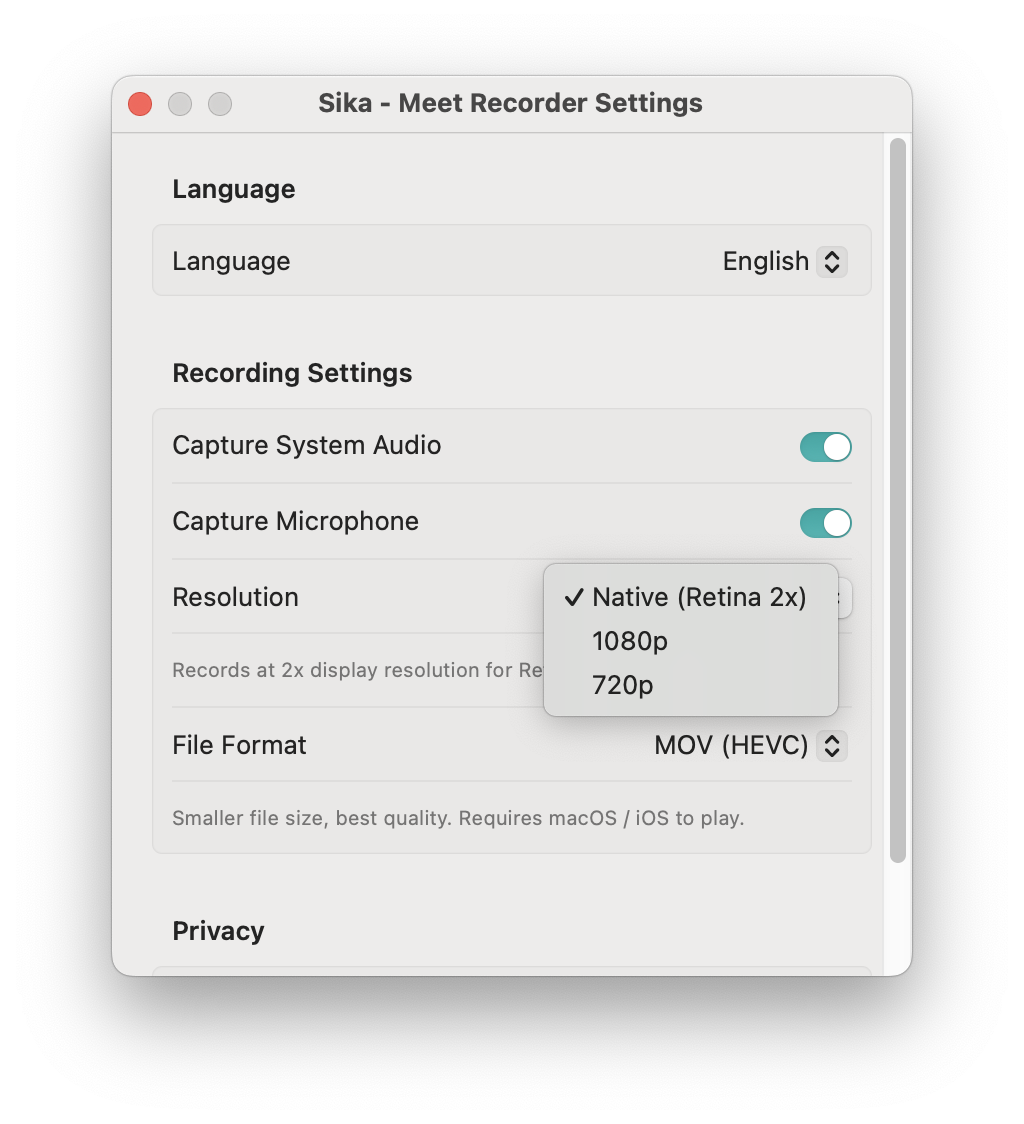Close the Meet Recorder Settings window

[140, 104]
